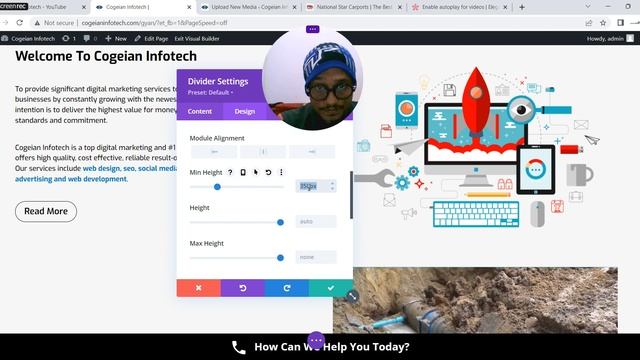
Task: Click the Not secure site info label
Action: click(55, 23)
